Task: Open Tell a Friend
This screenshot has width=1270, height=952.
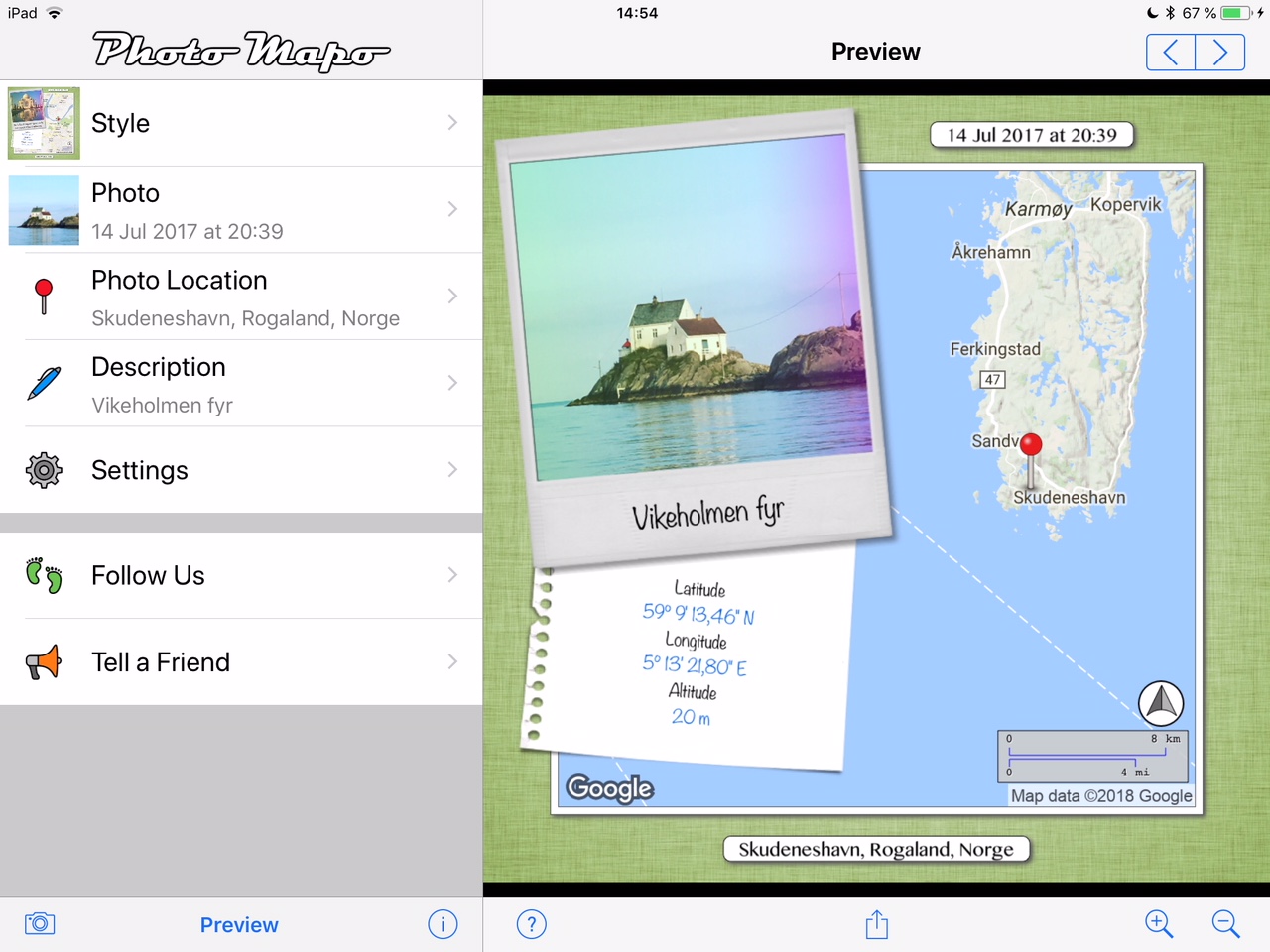Action: (241, 662)
